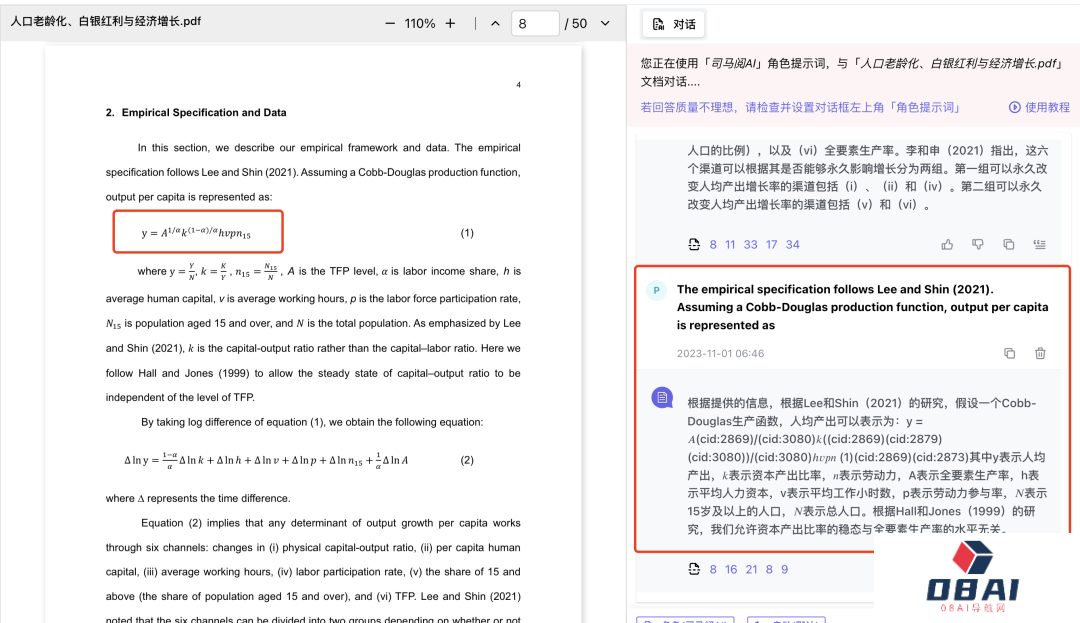
Task: Click the purple AI response avatar icon
Action: tap(661, 398)
